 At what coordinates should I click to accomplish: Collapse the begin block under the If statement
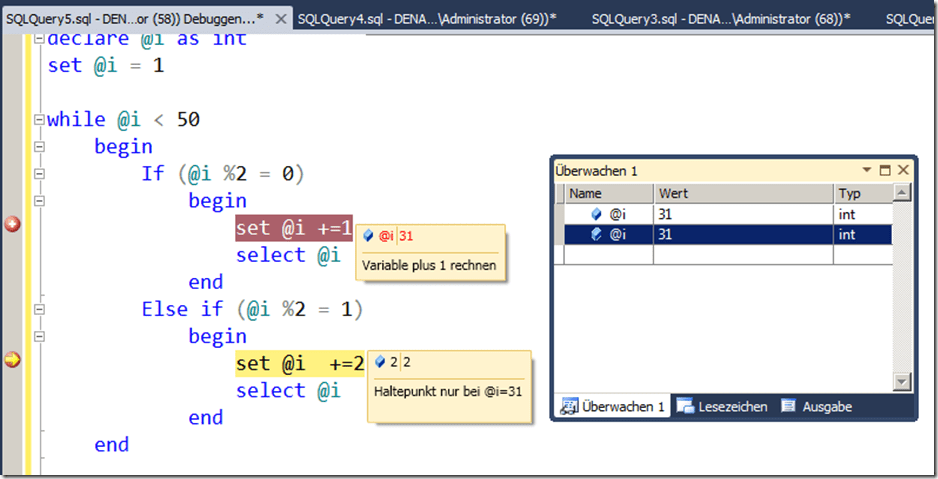click(x=39, y=201)
